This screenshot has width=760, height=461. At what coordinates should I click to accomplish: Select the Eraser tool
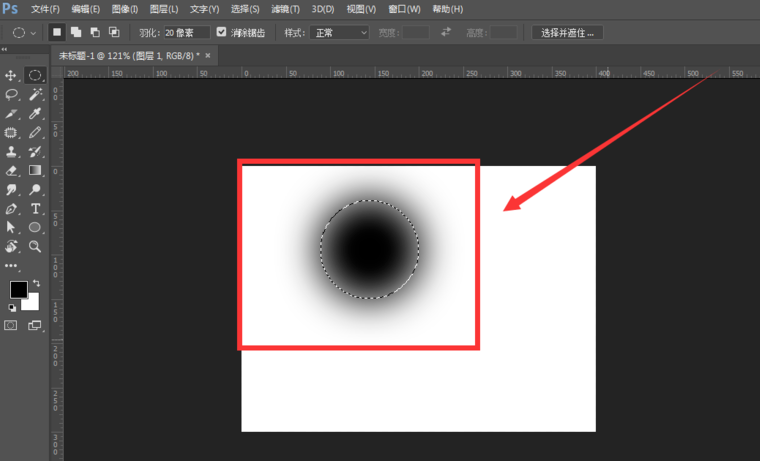11,170
